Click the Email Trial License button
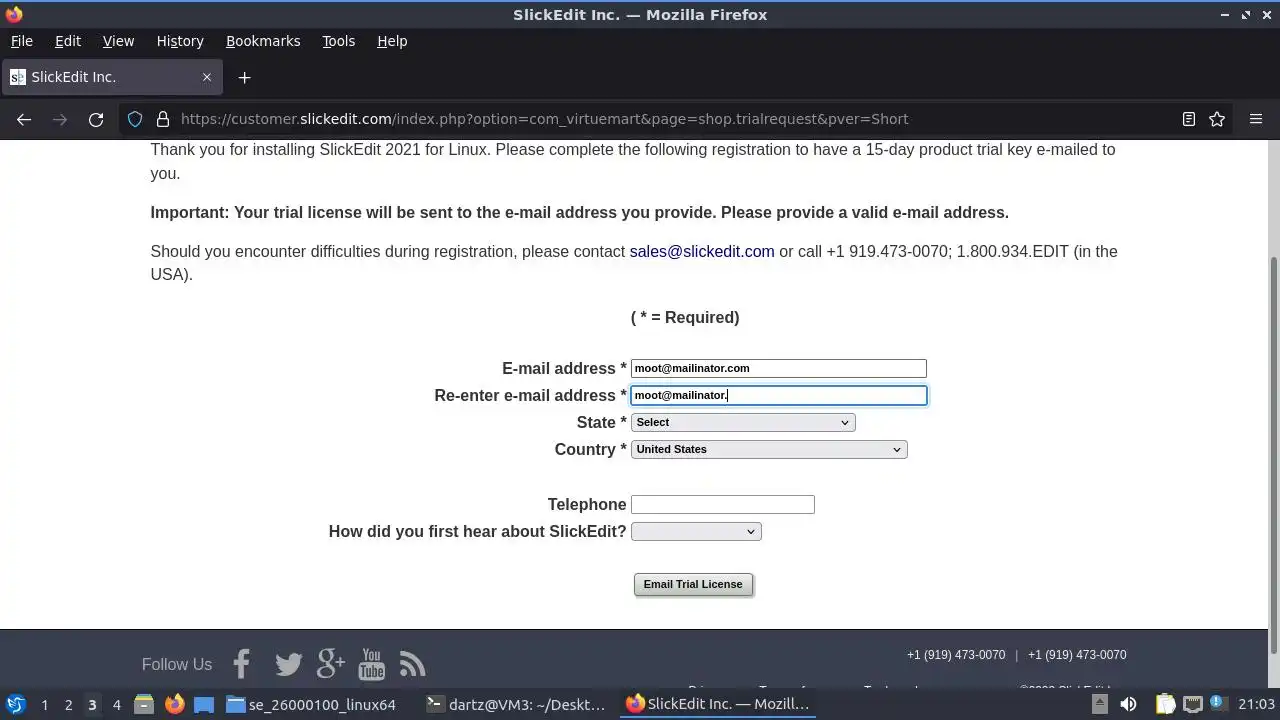Viewport: 1280px width, 720px height. [693, 584]
